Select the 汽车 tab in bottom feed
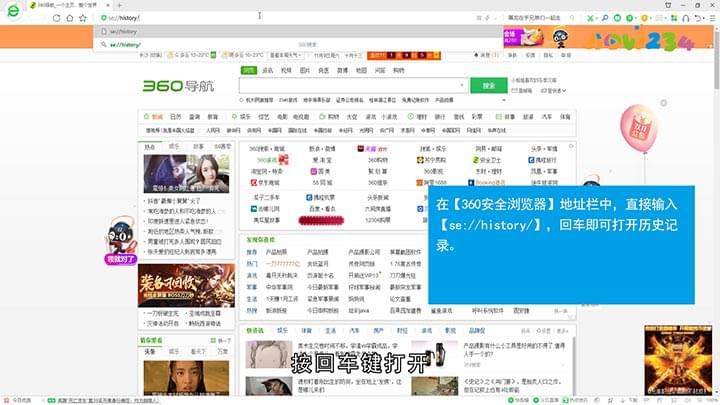The height and width of the screenshot is (405, 720). [354, 331]
